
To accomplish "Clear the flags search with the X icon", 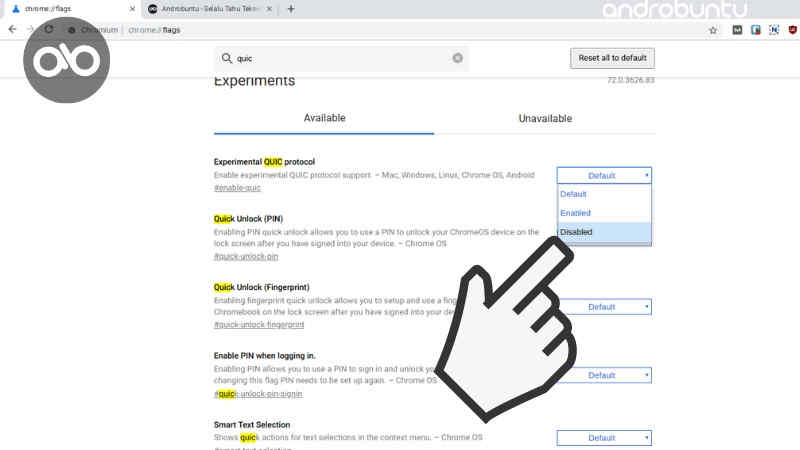I will click(x=458, y=58).
